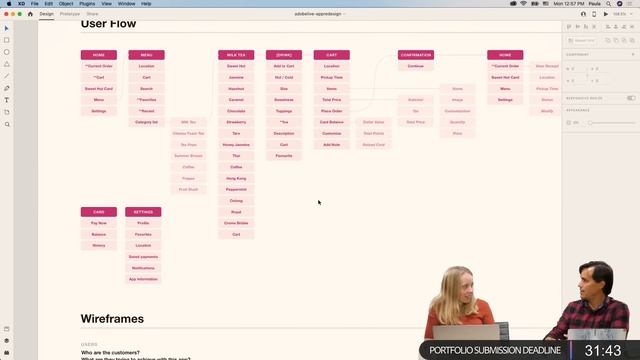Switch to the Prototype tab
The width and height of the screenshot is (640, 360).
(70, 14)
